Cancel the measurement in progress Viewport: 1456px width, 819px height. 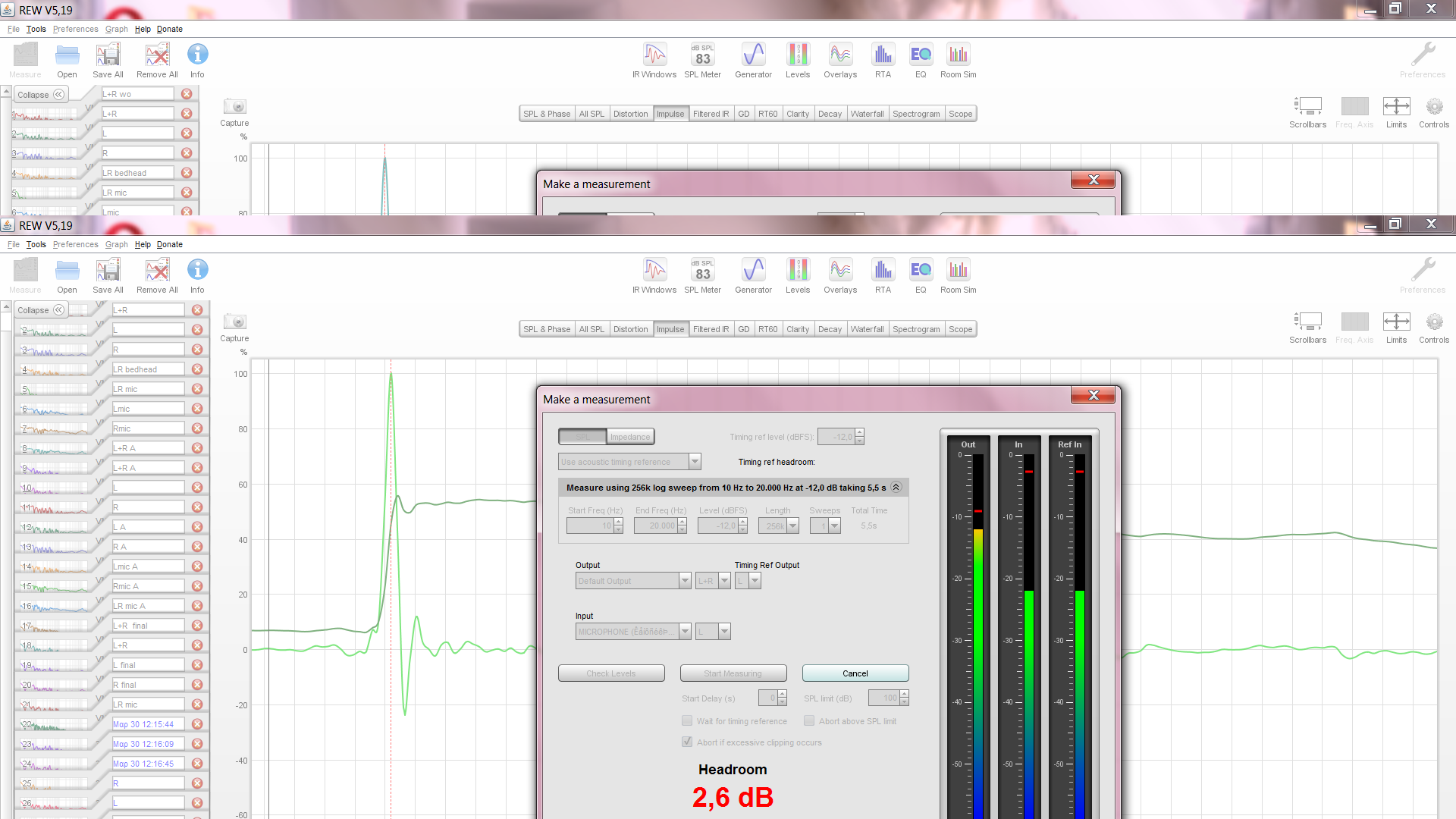tap(855, 673)
